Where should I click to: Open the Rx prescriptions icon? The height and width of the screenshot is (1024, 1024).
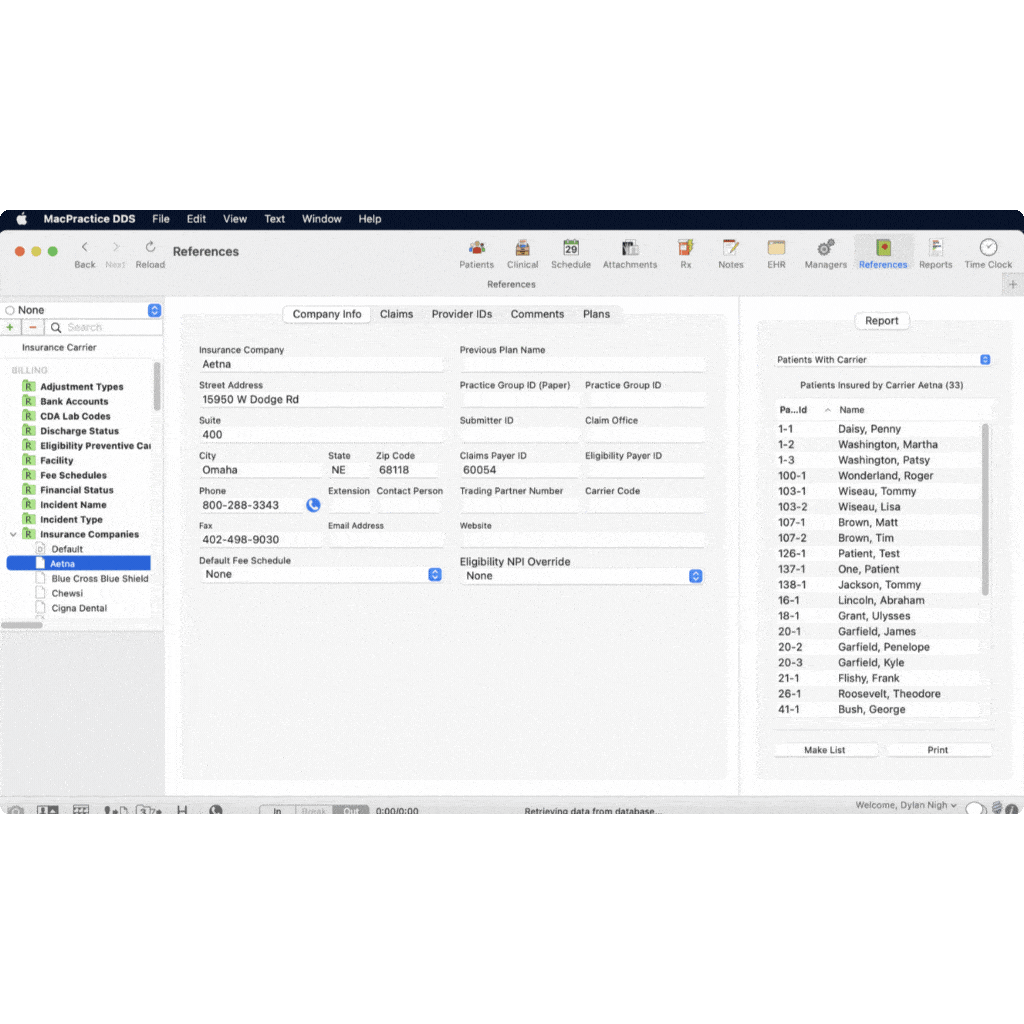point(686,253)
